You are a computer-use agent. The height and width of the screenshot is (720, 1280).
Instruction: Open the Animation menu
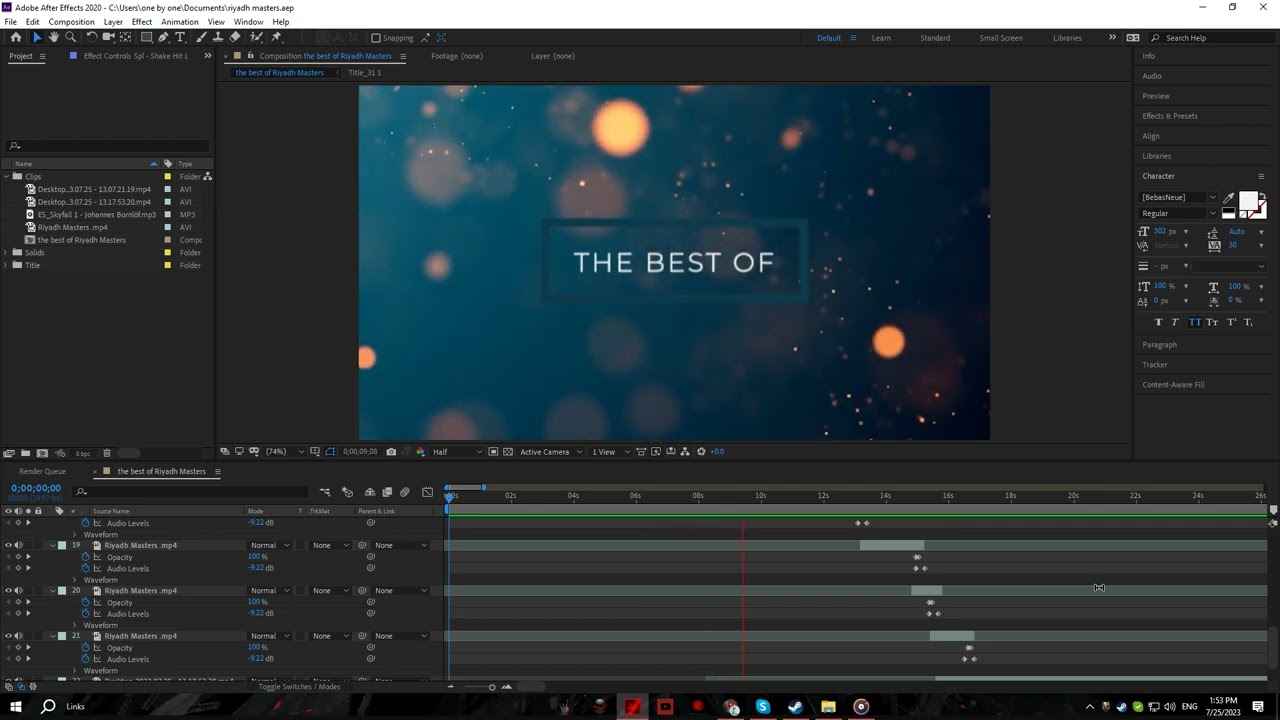[180, 22]
